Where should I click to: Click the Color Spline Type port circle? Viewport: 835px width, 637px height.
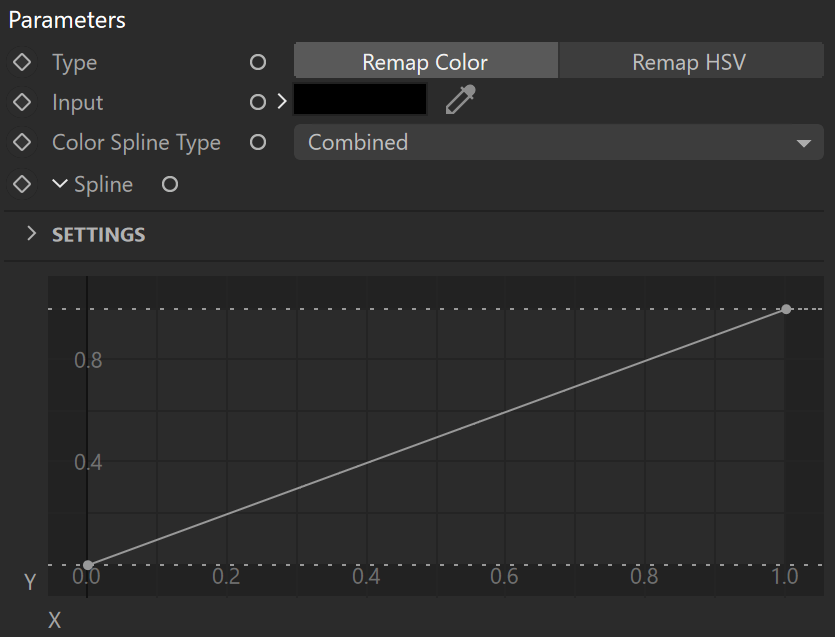pyautogui.click(x=258, y=142)
